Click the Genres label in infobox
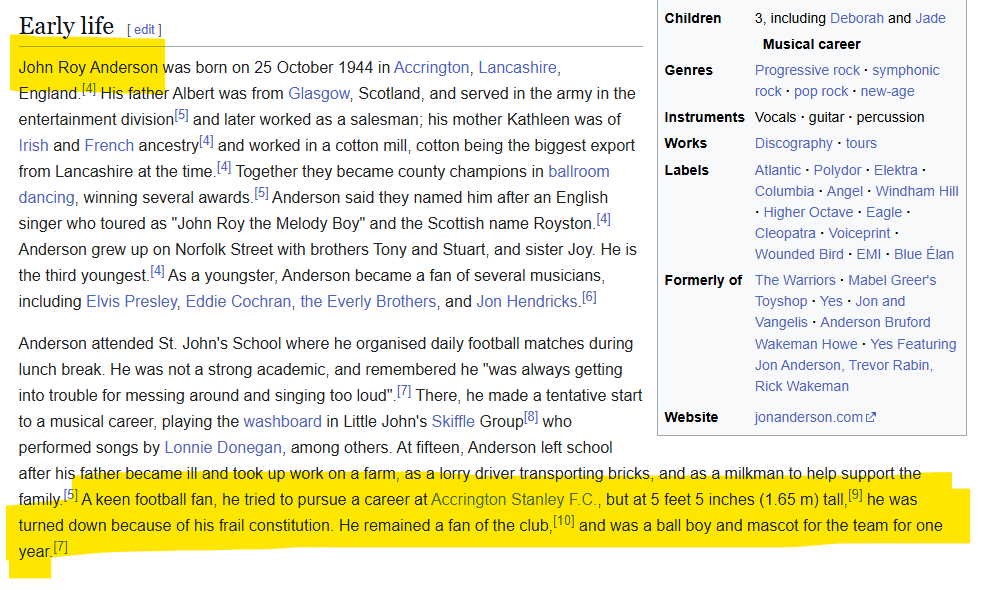 (x=688, y=70)
